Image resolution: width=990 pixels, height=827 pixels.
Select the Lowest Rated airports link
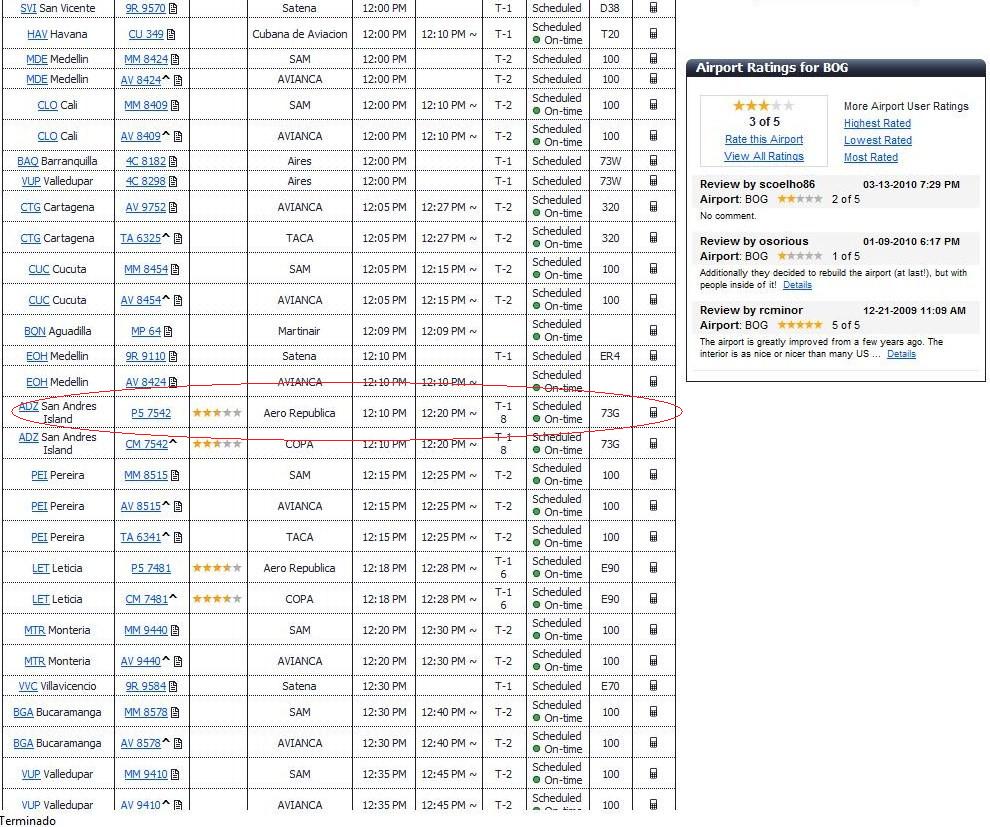click(877, 140)
